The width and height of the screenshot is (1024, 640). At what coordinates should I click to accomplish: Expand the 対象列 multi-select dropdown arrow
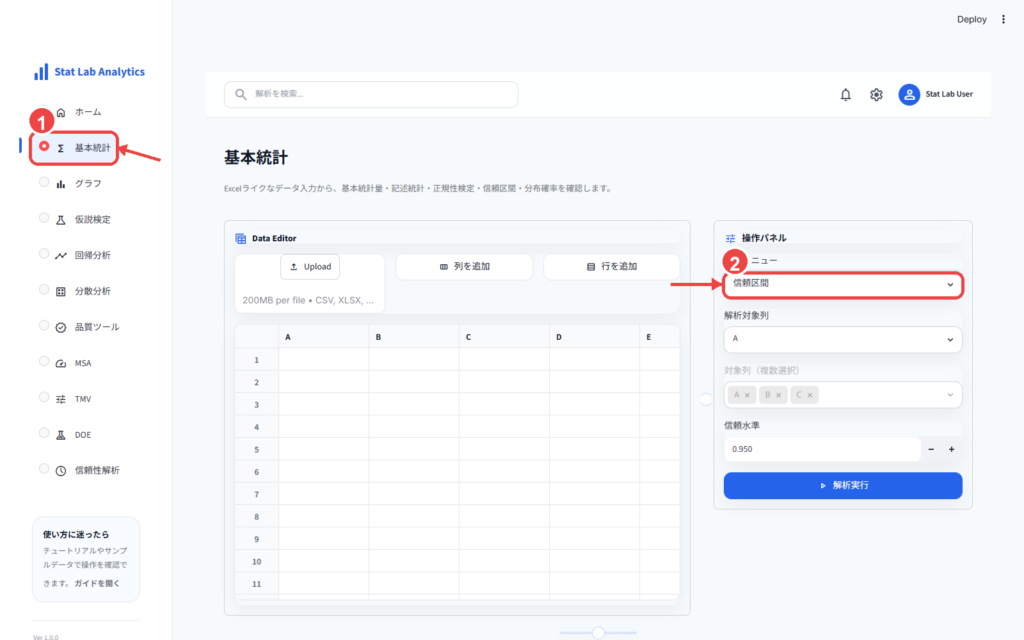(x=950, y=394)
